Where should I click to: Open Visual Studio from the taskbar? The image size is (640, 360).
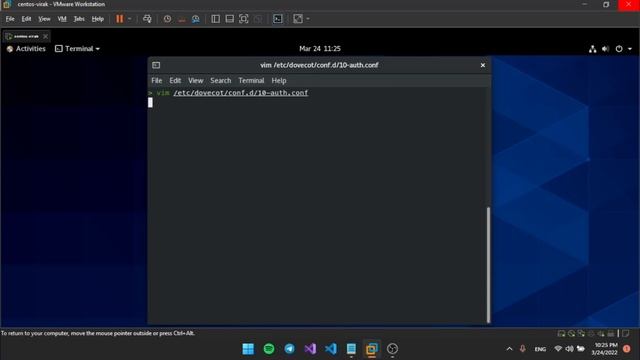(x=310, y=349)
